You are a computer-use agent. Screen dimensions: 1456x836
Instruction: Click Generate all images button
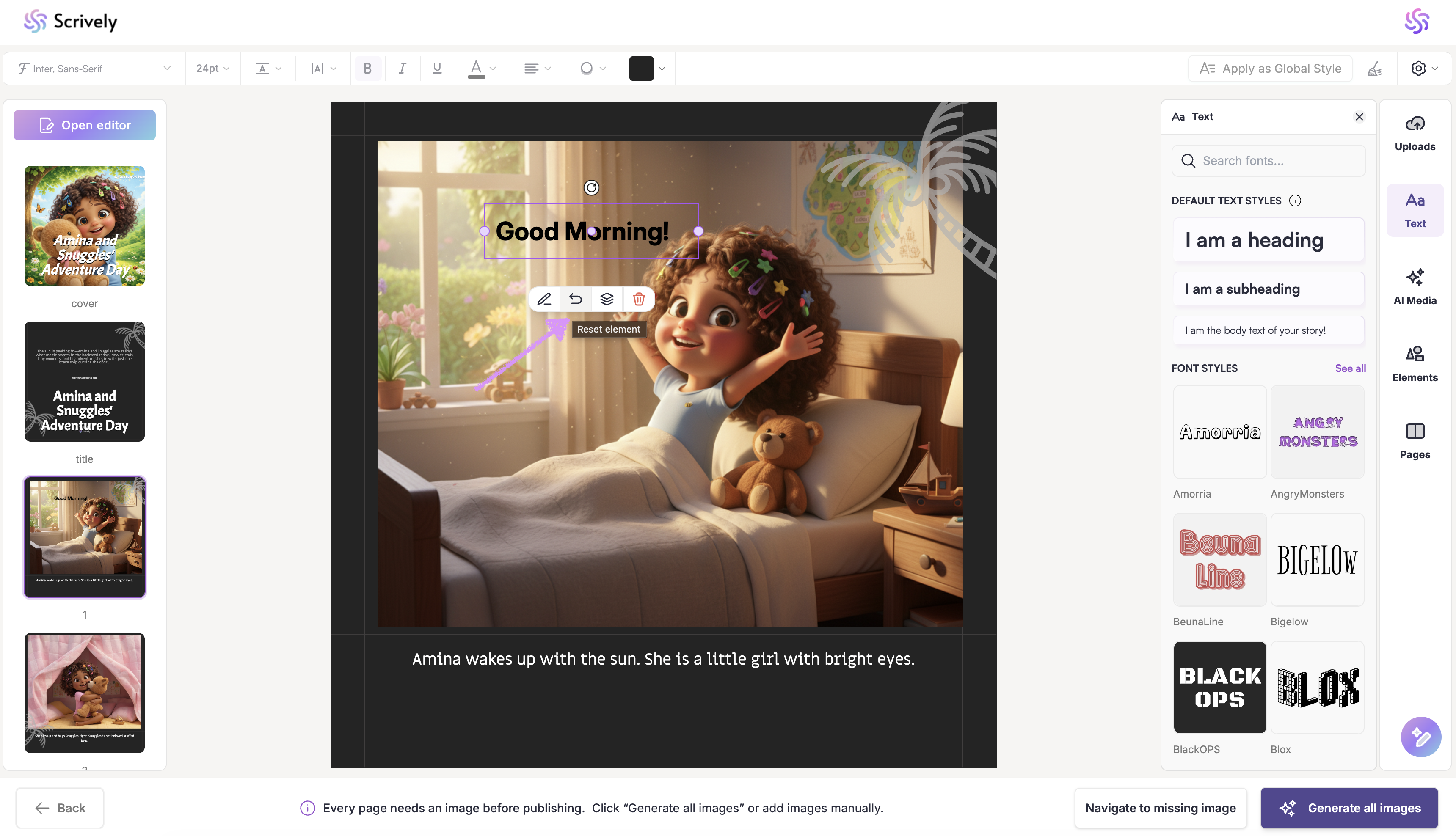1348,808
